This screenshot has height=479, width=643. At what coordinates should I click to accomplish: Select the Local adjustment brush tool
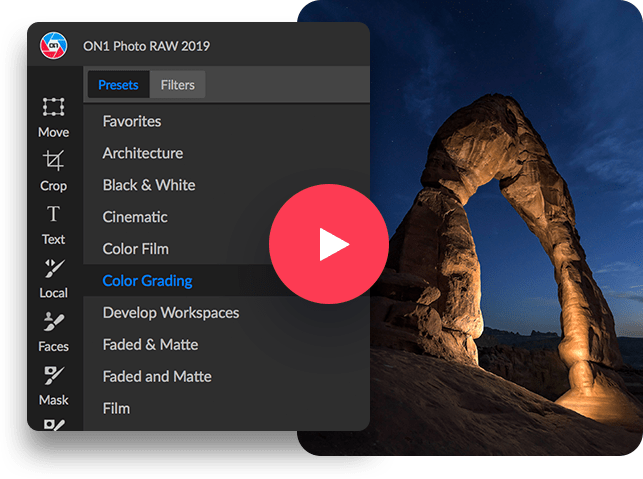point(54,278)
